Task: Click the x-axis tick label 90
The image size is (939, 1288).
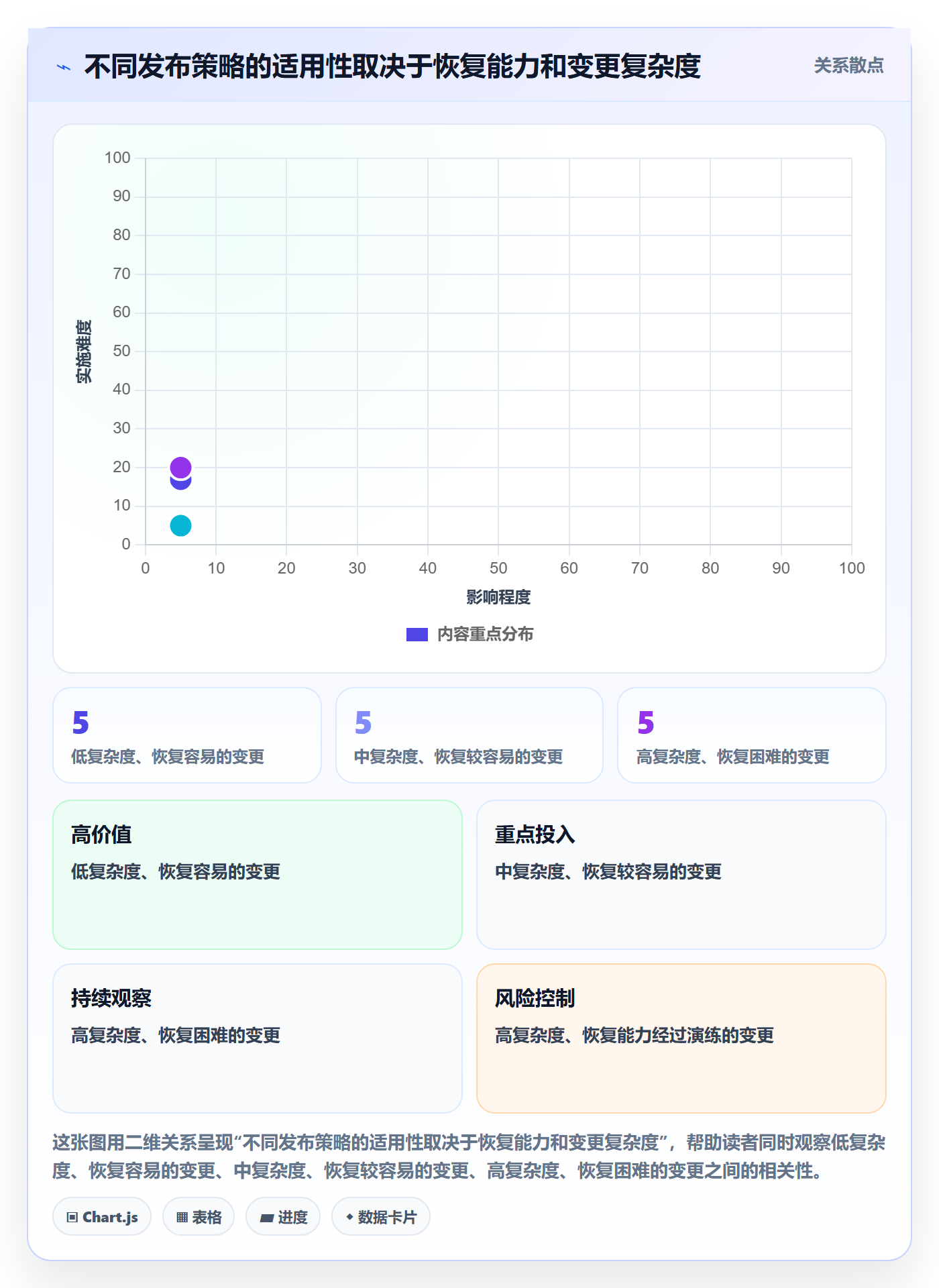Action: point(781,568)
